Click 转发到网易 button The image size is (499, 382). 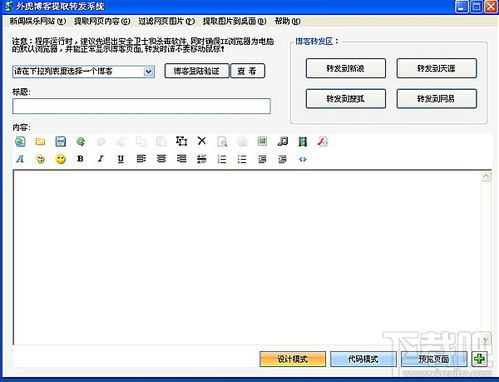click(x=436, y=99)
